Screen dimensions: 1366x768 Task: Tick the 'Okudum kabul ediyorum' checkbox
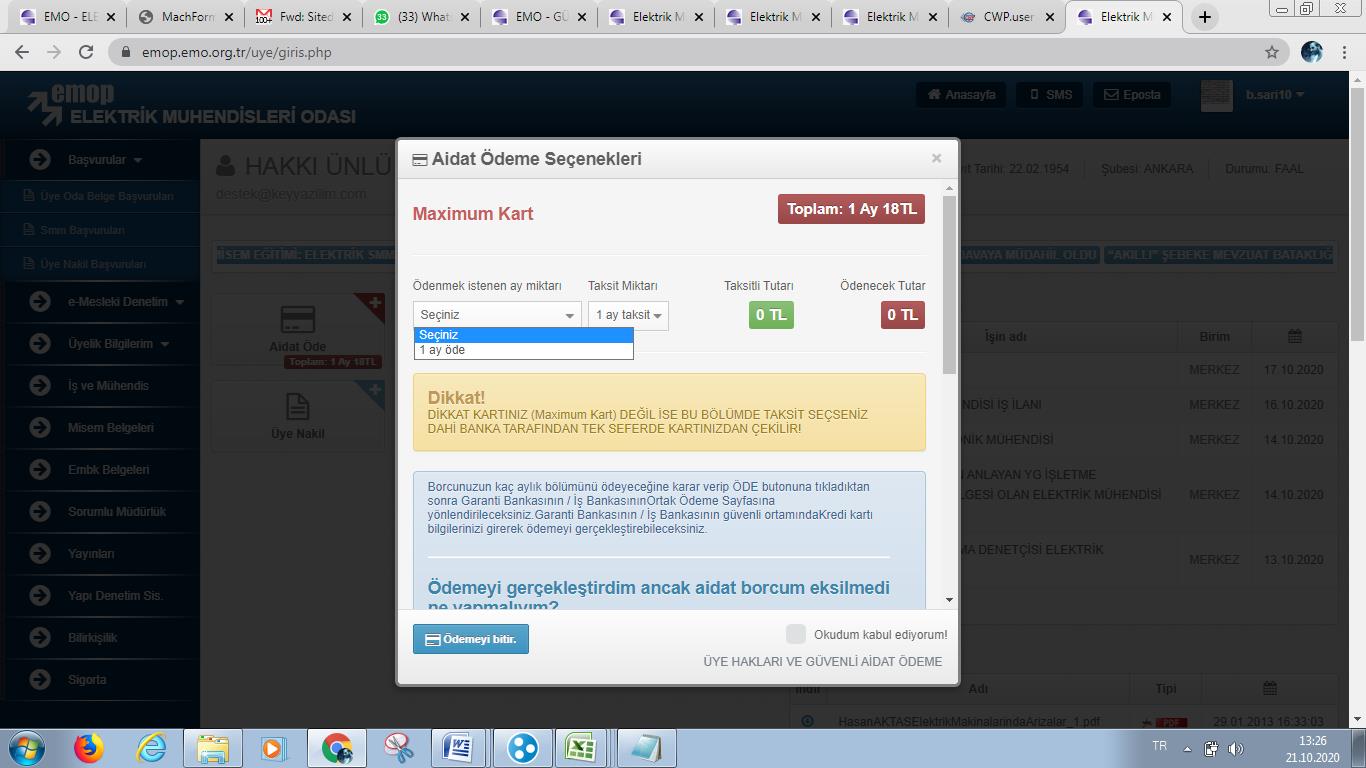796,634
